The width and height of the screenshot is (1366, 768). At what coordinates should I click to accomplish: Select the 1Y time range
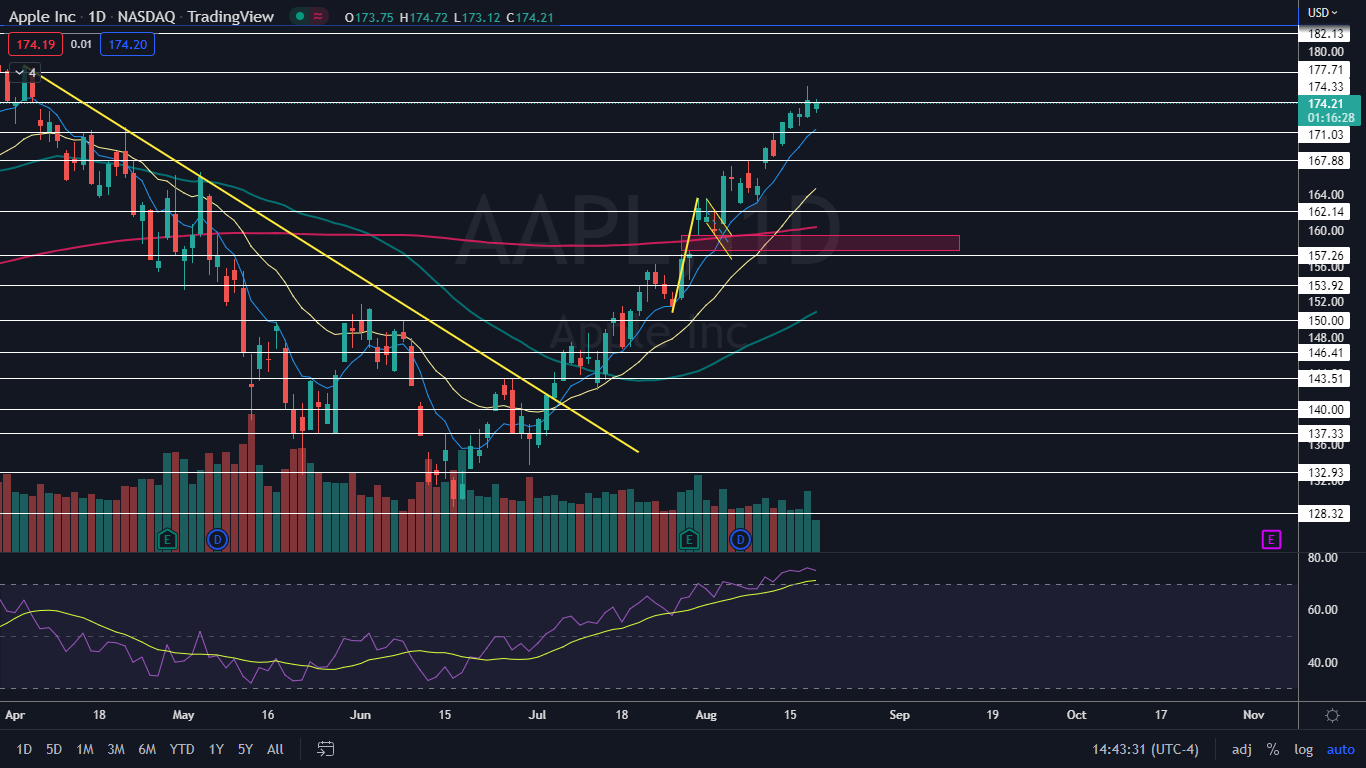coord(216,748)
